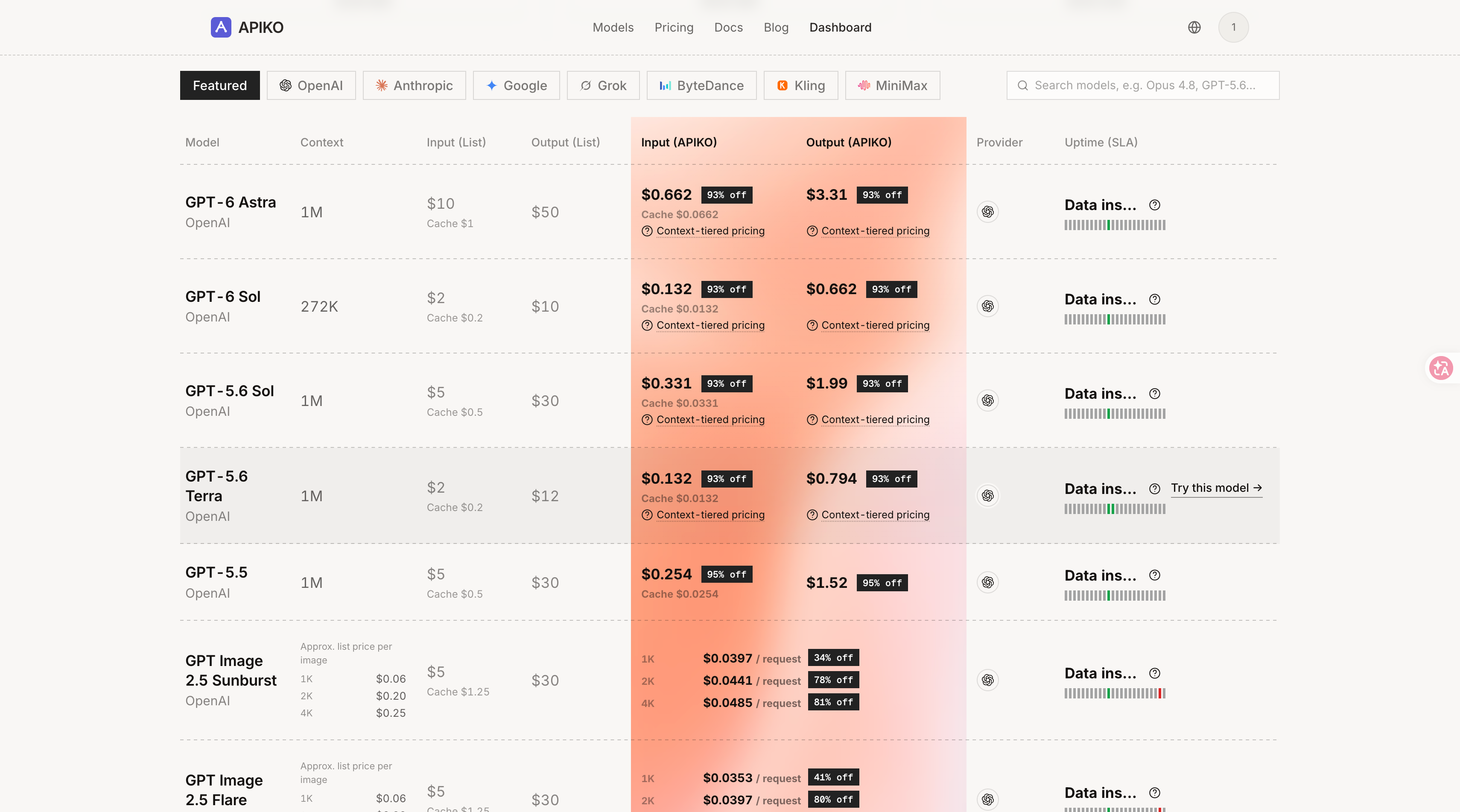1460x812 pixels.
Task: Select the Anthropic filter tab
Action: pos(415,85)
